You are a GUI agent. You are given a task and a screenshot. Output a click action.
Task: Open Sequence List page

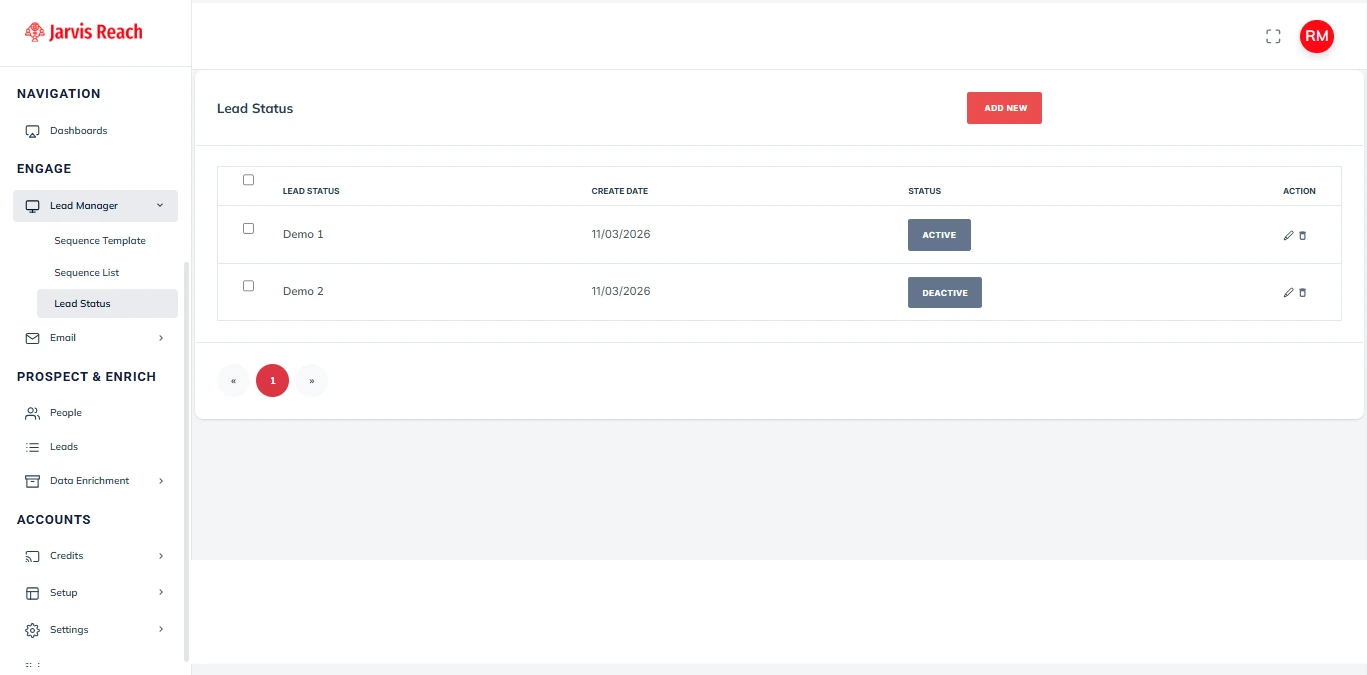[87, 273]
